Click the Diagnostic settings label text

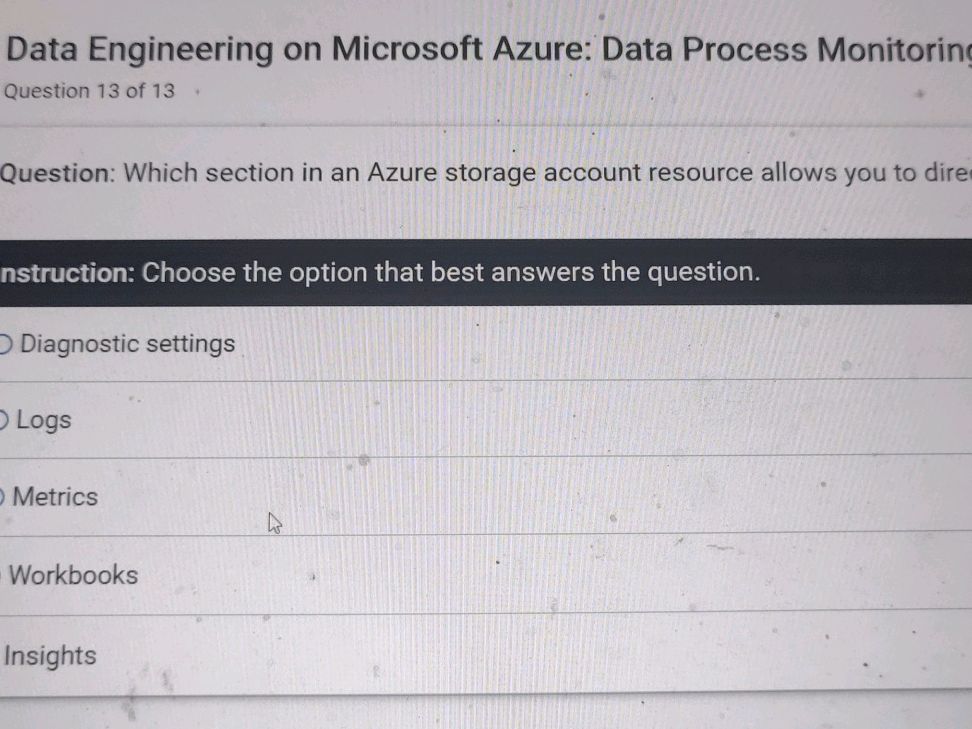pos(128,344)
